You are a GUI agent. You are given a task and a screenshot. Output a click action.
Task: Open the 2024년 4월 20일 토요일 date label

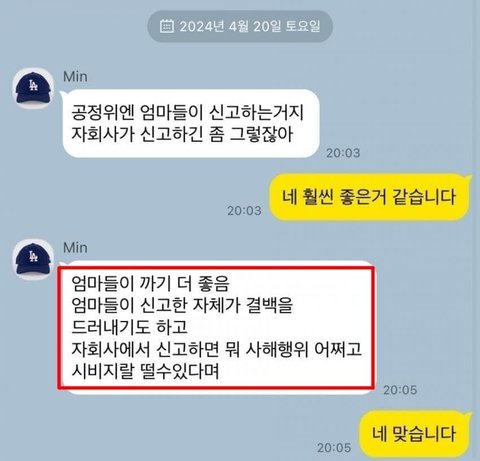(250, 26)
